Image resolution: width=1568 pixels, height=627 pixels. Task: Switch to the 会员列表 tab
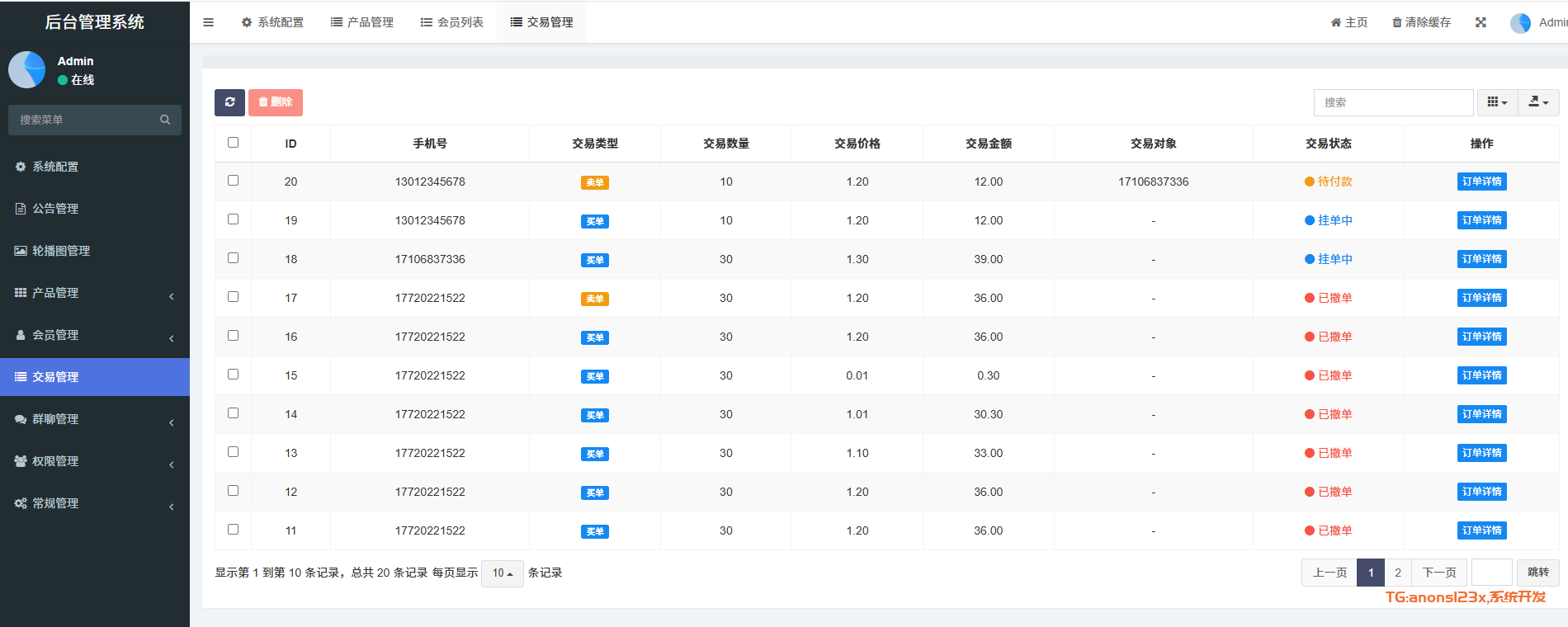451,22
